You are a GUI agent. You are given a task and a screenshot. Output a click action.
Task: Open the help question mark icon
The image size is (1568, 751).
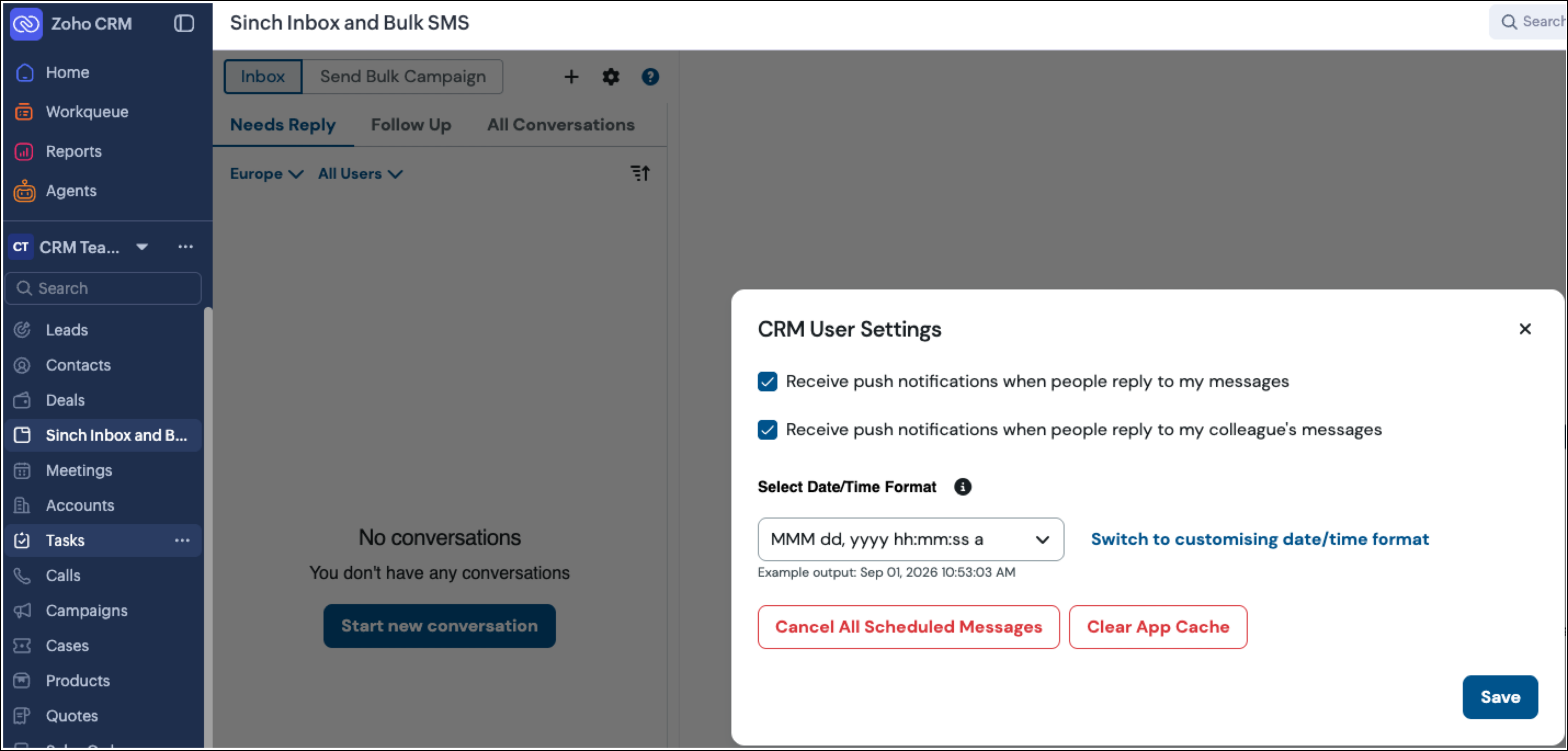pos(650,77)
